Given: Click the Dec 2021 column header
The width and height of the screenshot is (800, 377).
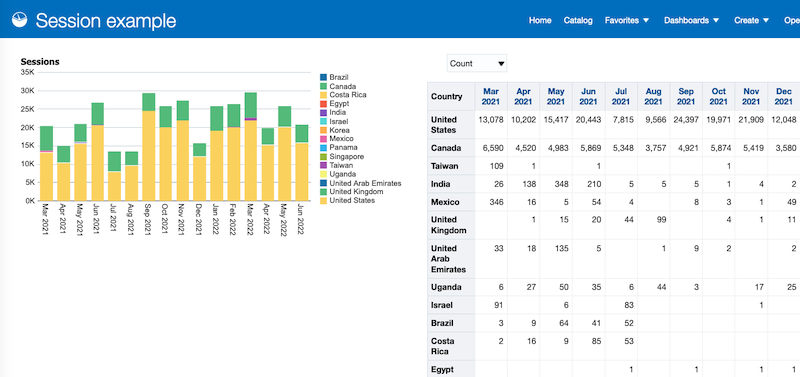Looking at the screenshot, I should (783, 96).
